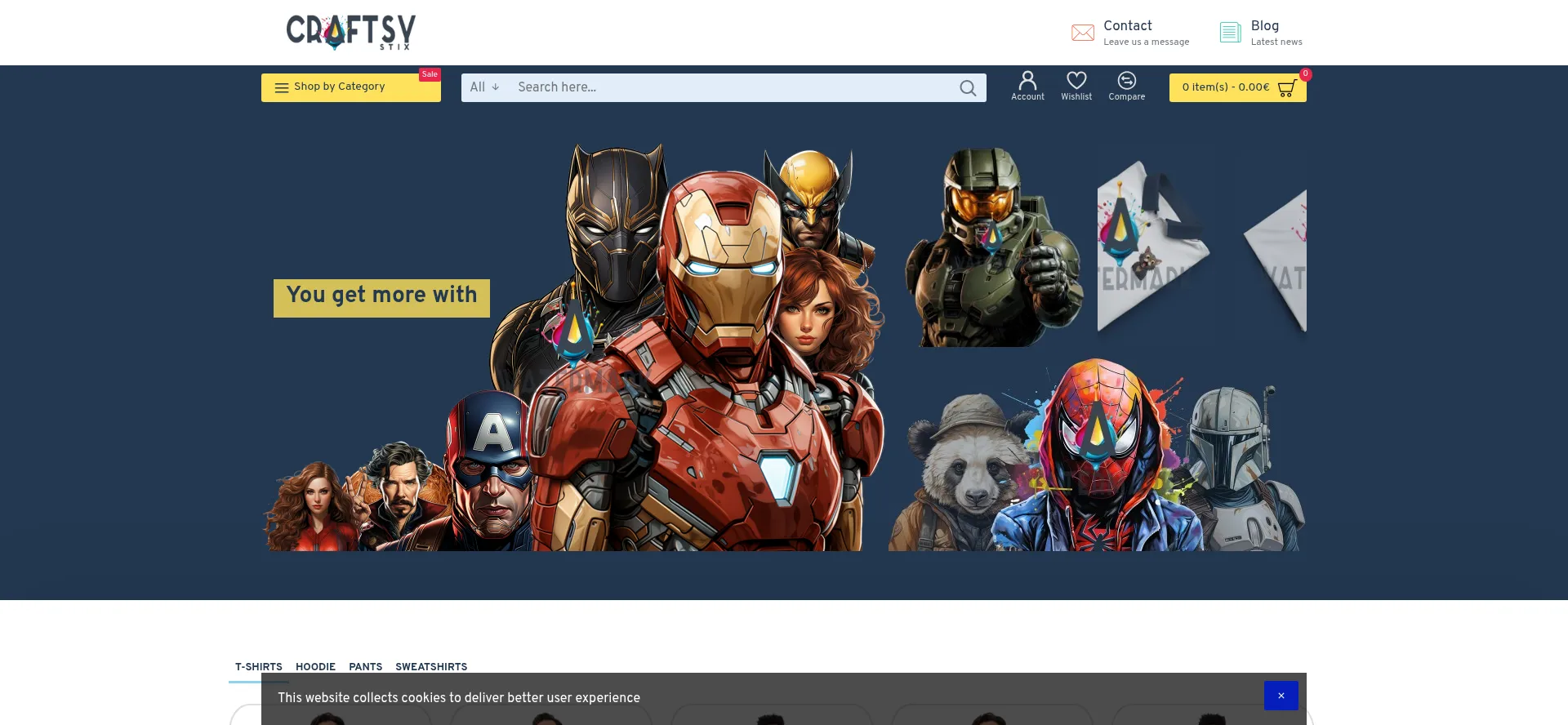Expand the Shop by Category menu
1568x725 pixels.
point(351,87)
